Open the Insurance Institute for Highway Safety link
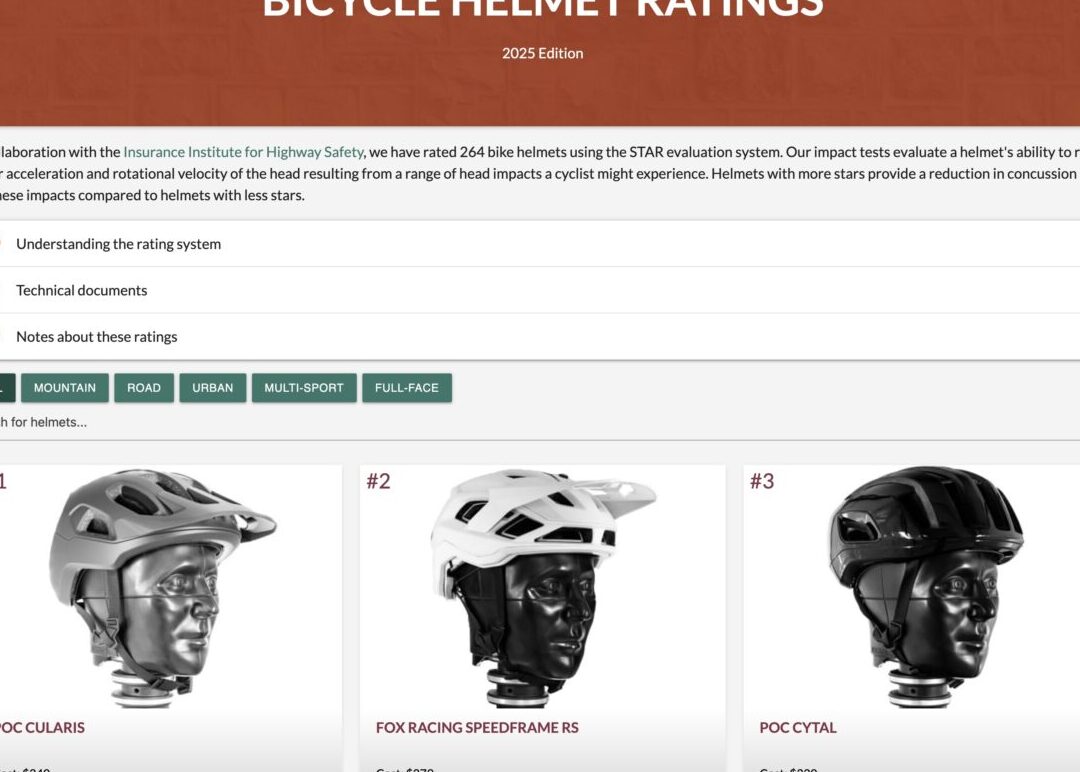1080x772 pixels. click(243, 152)
